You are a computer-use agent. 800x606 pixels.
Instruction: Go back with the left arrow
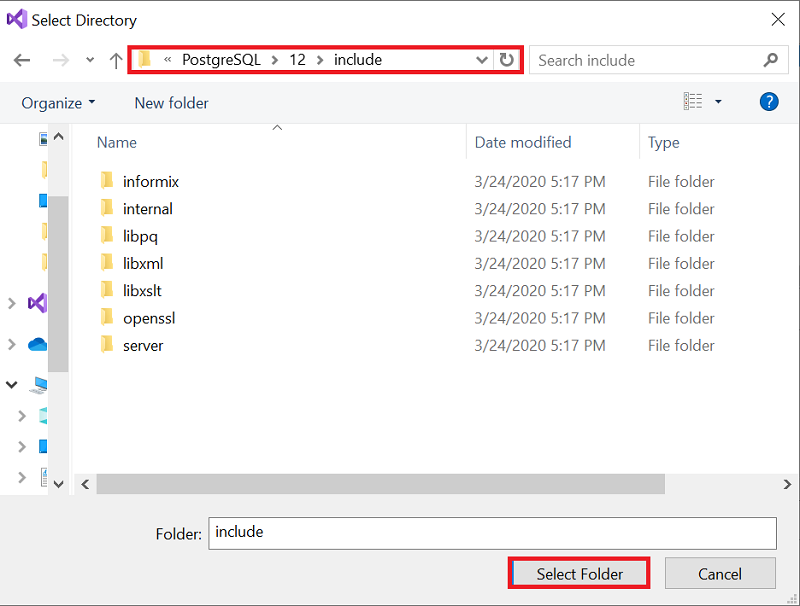tap(22, 60)
